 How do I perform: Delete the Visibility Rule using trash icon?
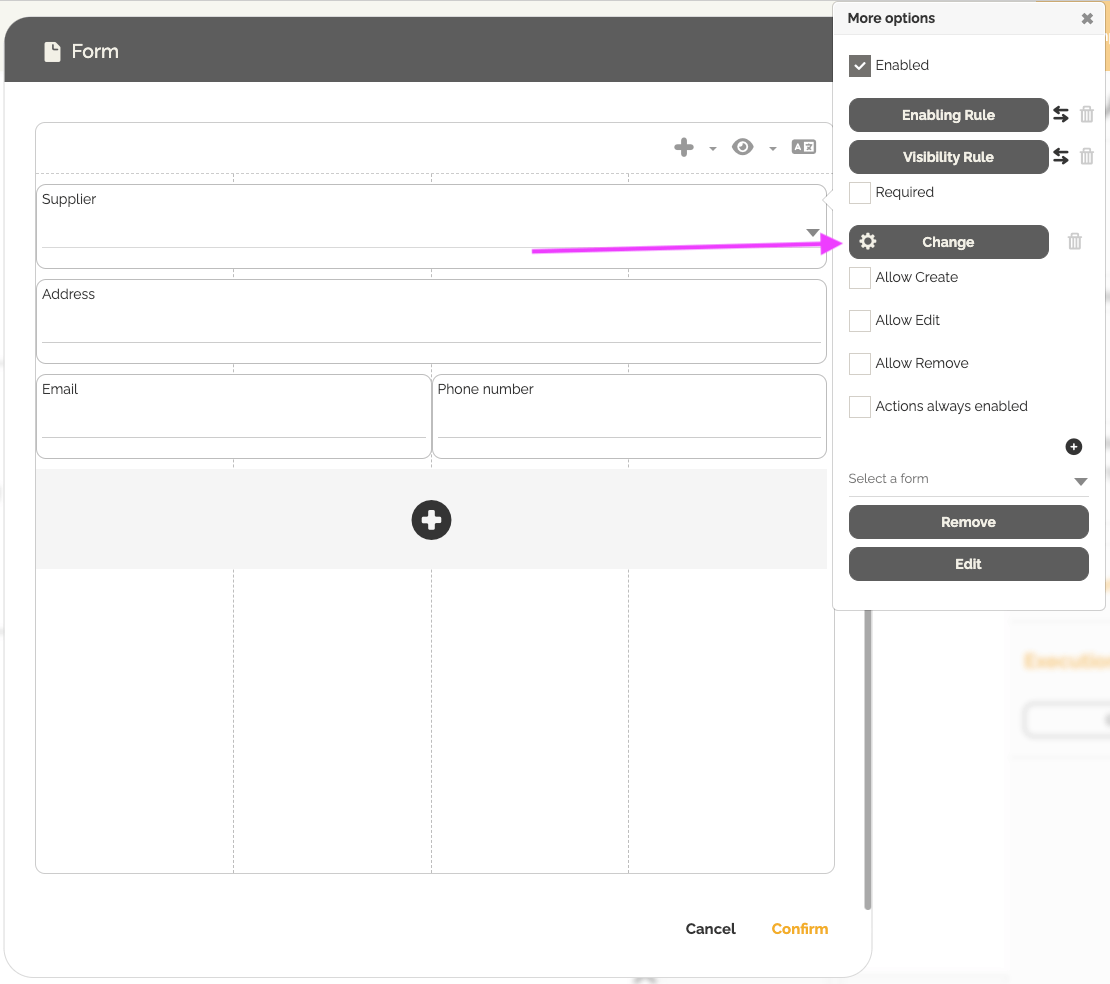1087,157
